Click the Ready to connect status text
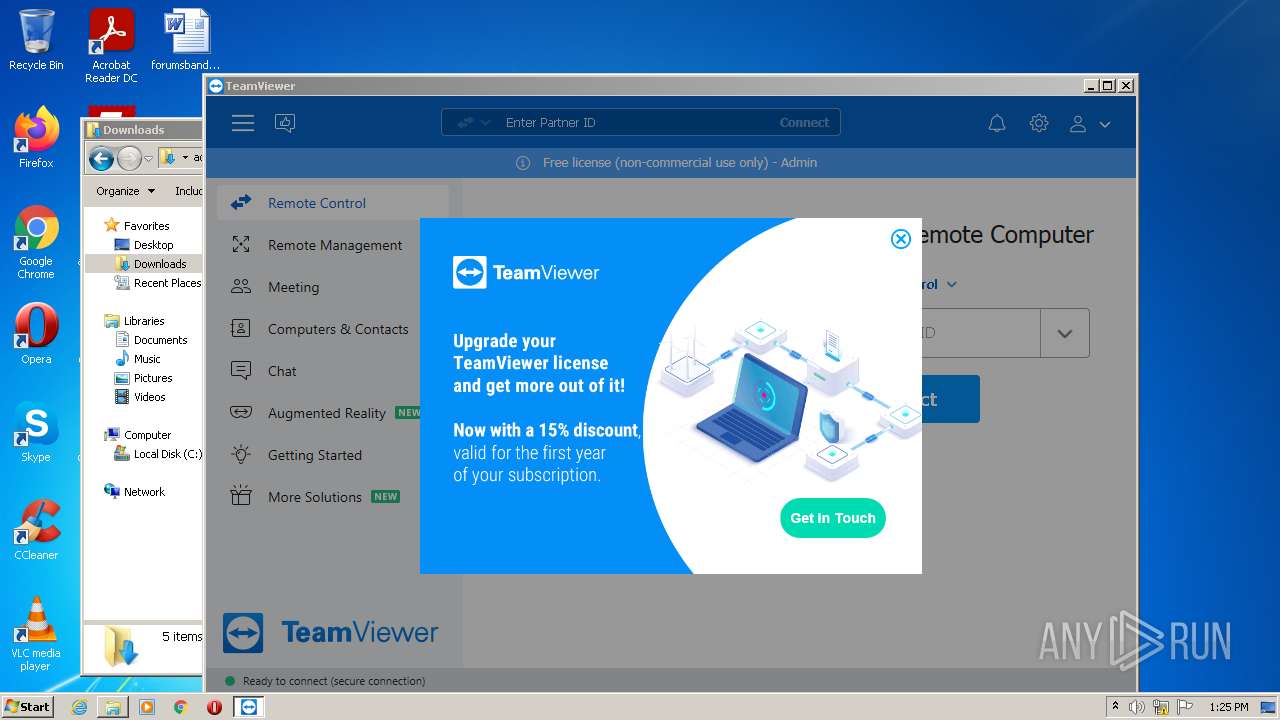1280x720 pixels. [x=334, y=681]
